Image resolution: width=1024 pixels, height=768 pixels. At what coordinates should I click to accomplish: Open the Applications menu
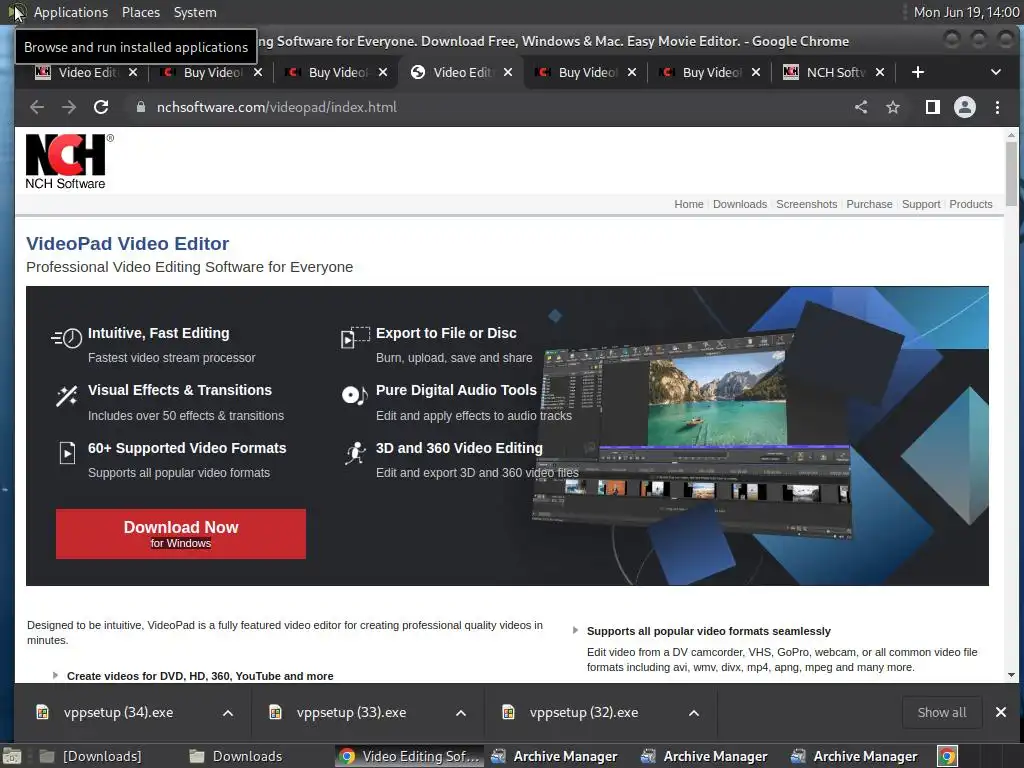(x=71, y=12)
